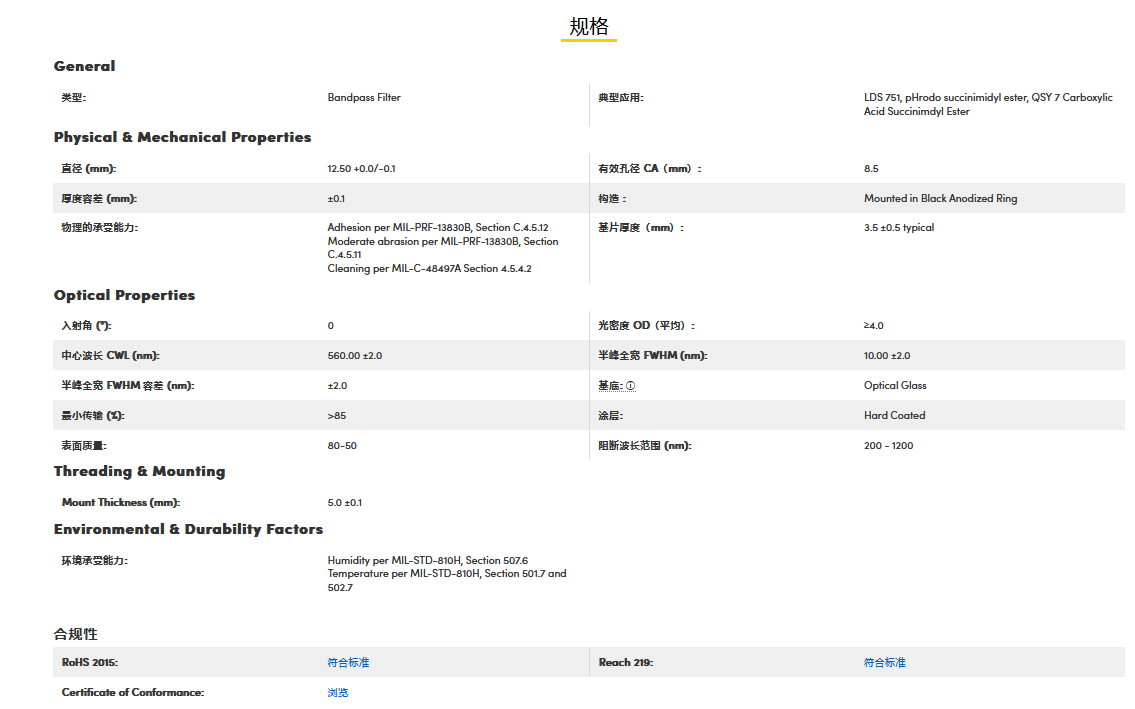This screenshot has height=709, width=1135.
Task: Click the Hard Coated coating value
Action: [894, 416]
